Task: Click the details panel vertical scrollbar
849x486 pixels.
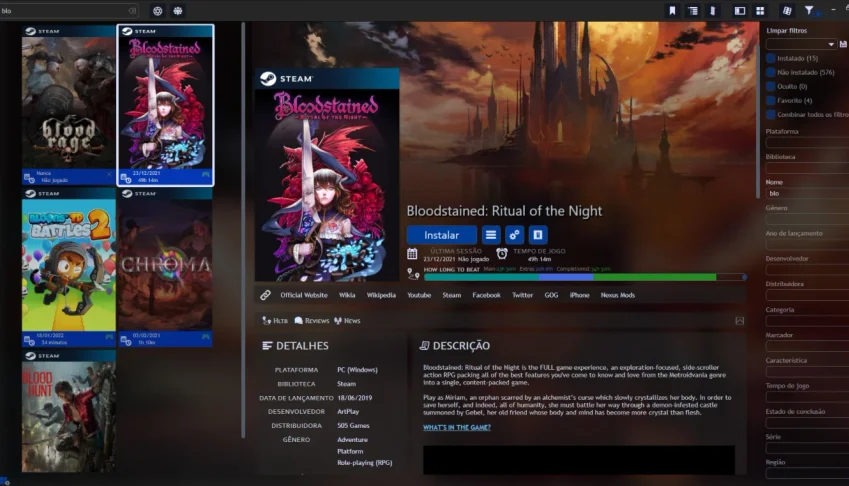Action: [x=759, y=111]
